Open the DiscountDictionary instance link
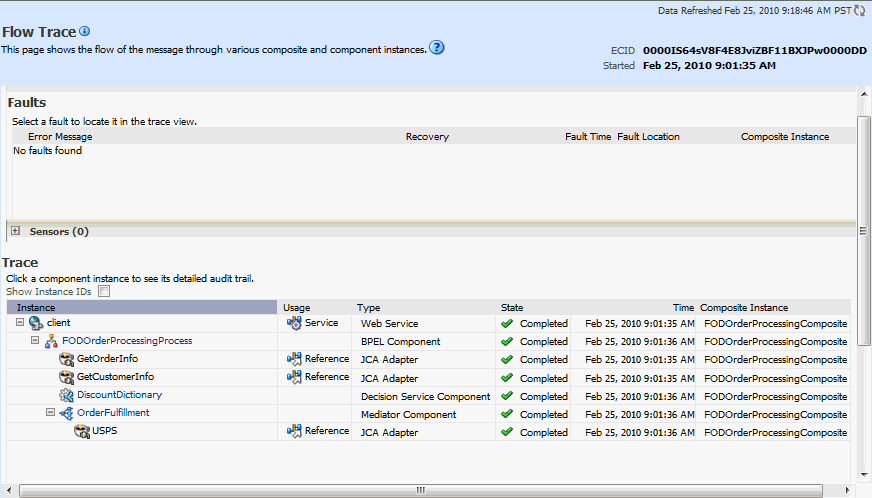The image size is (872, 498). tap(120, 395)
